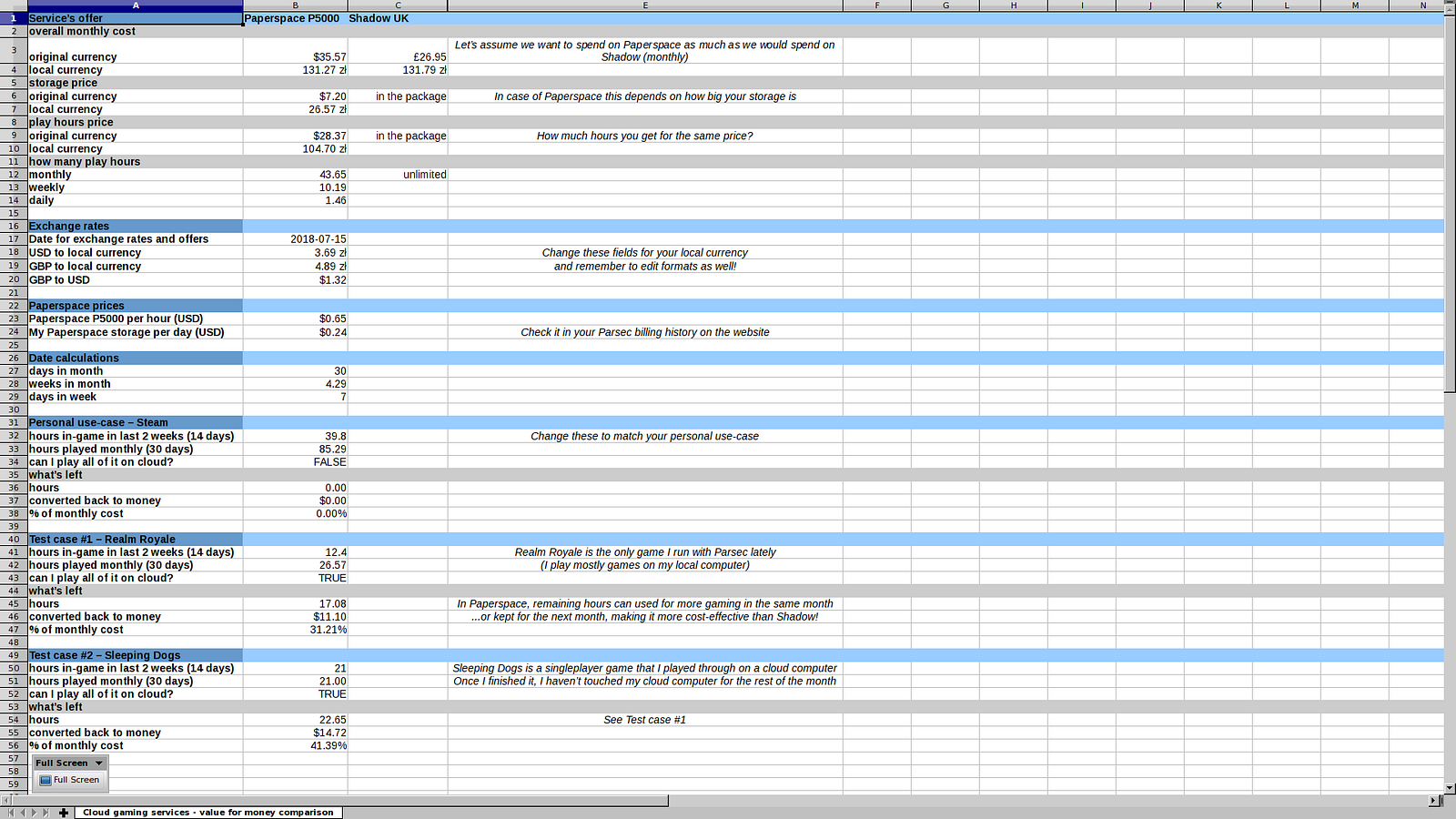Click the '4.89 zł' GBP rate cell
The height and width of the screenshot is (819, 1456).
coord(295,267)
